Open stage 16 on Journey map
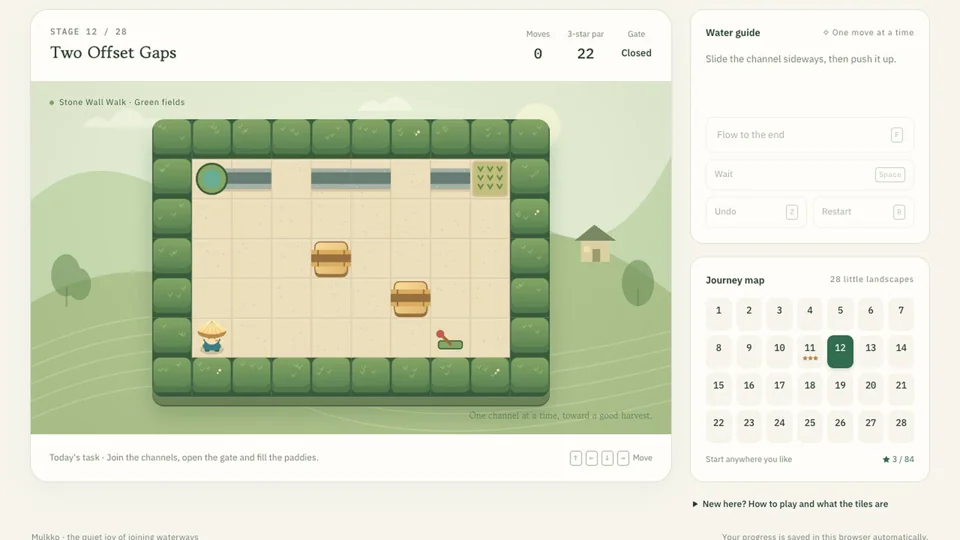 749,389
